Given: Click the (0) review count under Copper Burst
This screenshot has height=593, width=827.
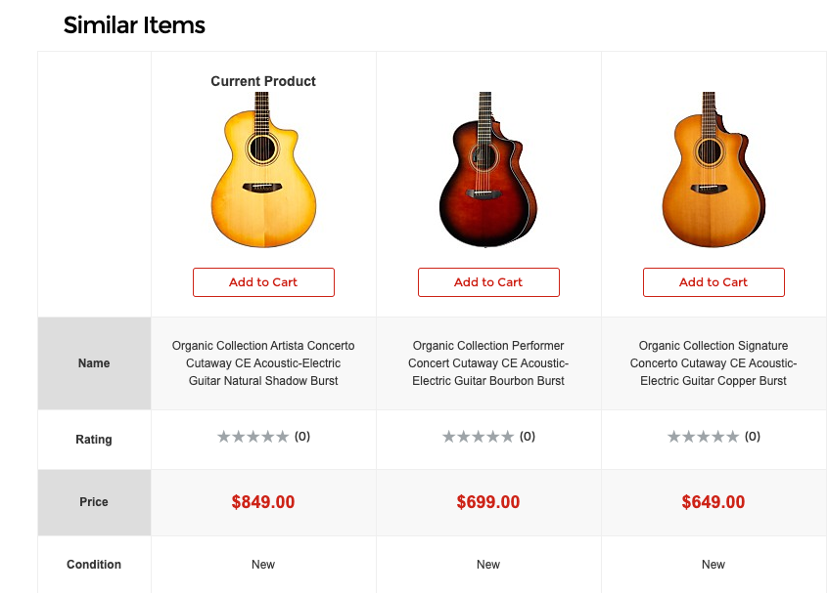Looking at the screenshot, I should point(752,437).
